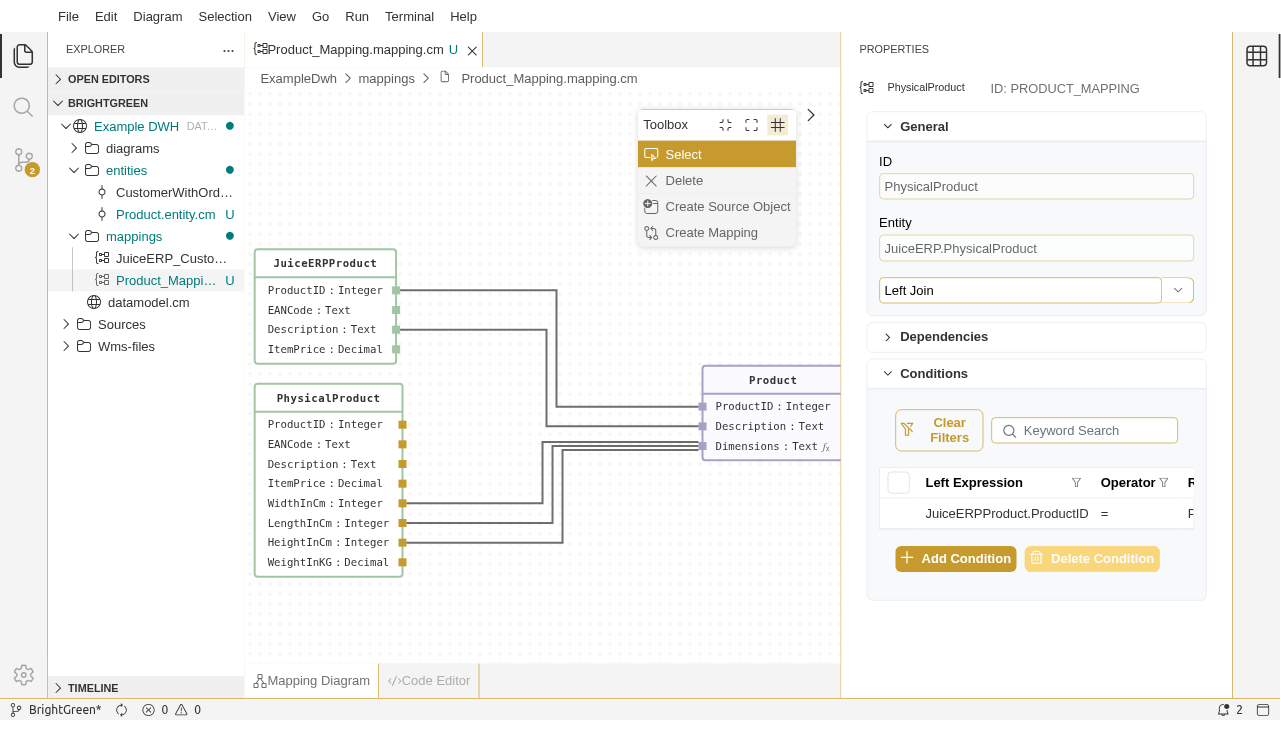Viewport: 1281px width, 750px height.
Task: Open notifications bell in status bar
Action: point(1223,710)
